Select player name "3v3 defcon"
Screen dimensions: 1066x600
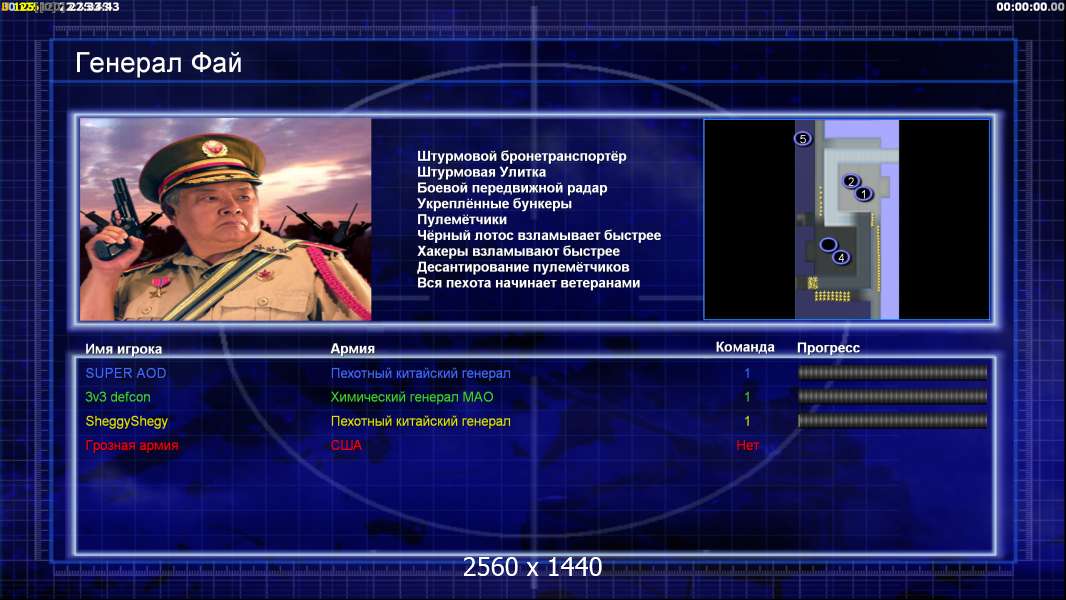(x=118, y=397)
